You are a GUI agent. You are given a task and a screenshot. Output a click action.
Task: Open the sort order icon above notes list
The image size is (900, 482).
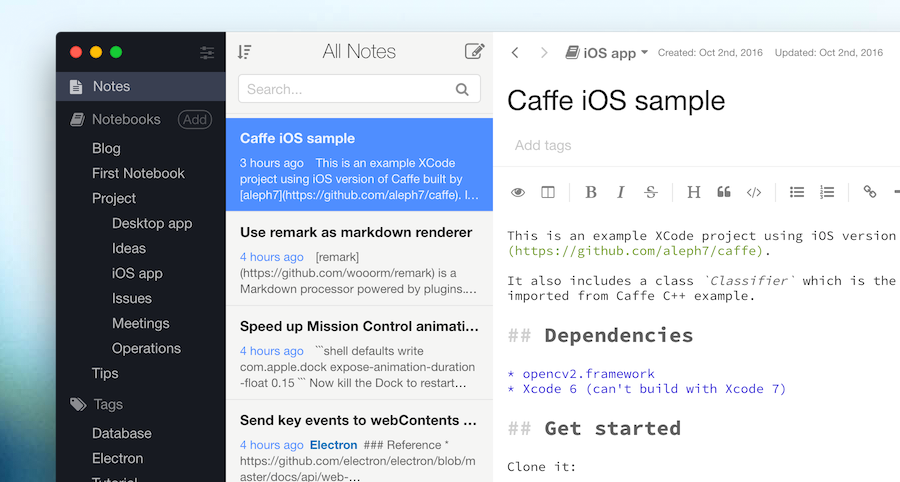pos(245,52)
